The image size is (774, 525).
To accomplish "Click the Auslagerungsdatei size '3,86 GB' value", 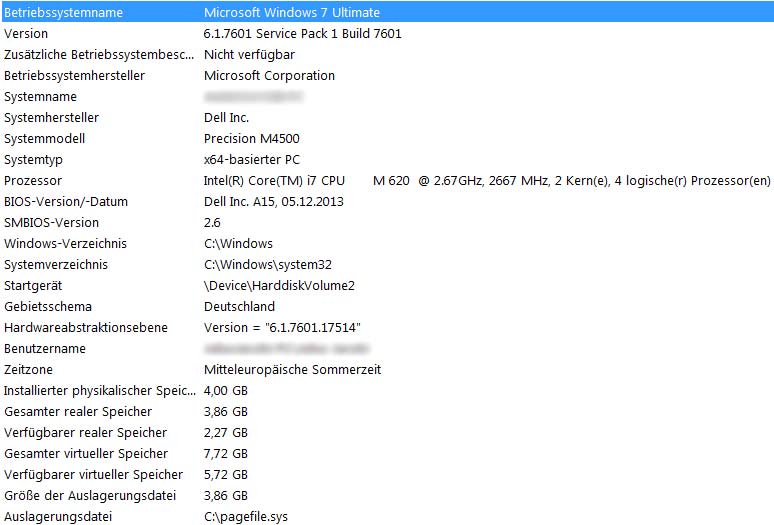I will click(x=226, y=495).
